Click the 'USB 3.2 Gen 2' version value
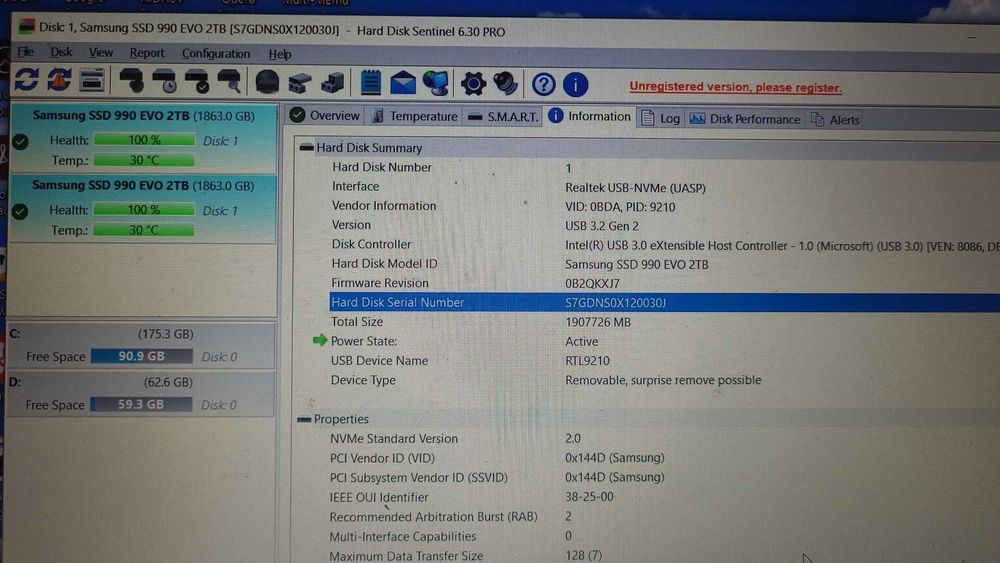 point(601,226)
